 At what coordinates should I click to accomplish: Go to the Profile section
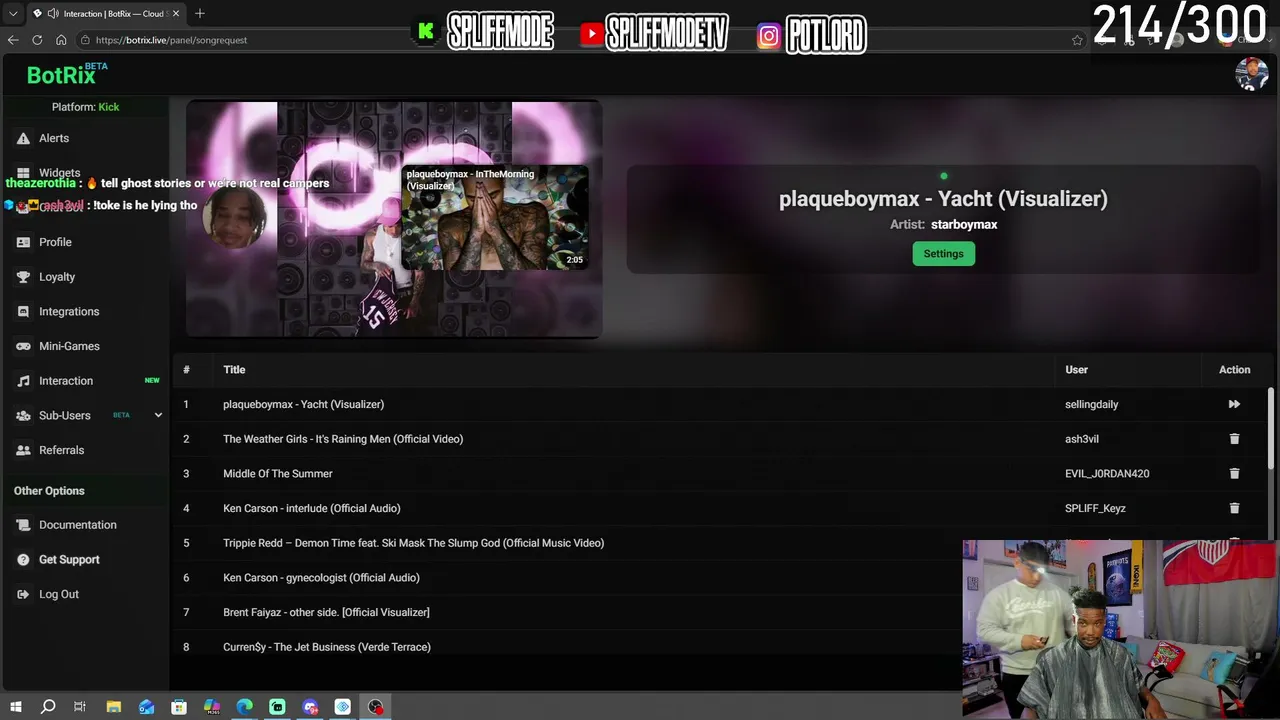click(x=55, y=242)
